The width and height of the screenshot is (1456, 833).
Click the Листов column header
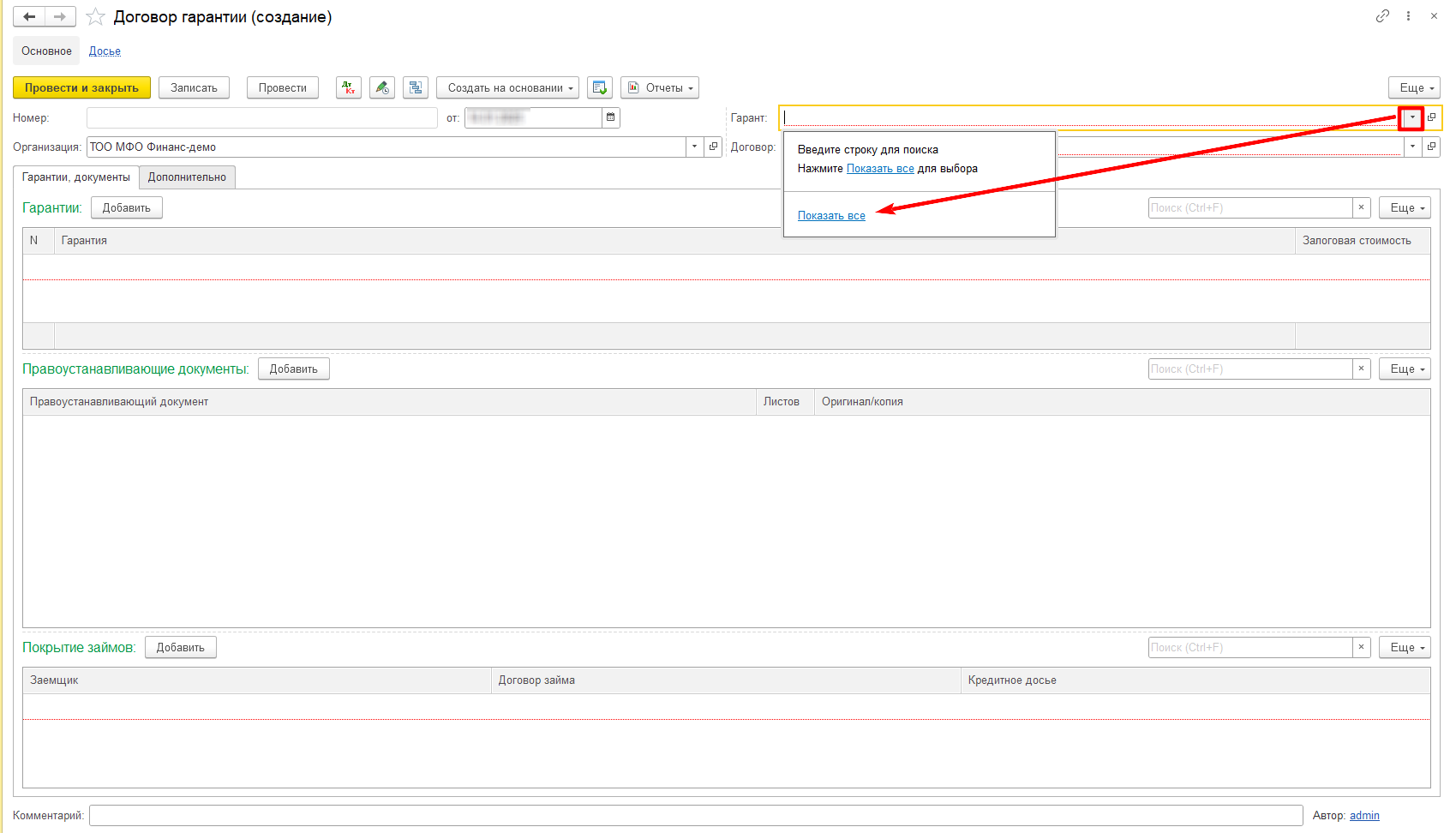coord(785,401)
